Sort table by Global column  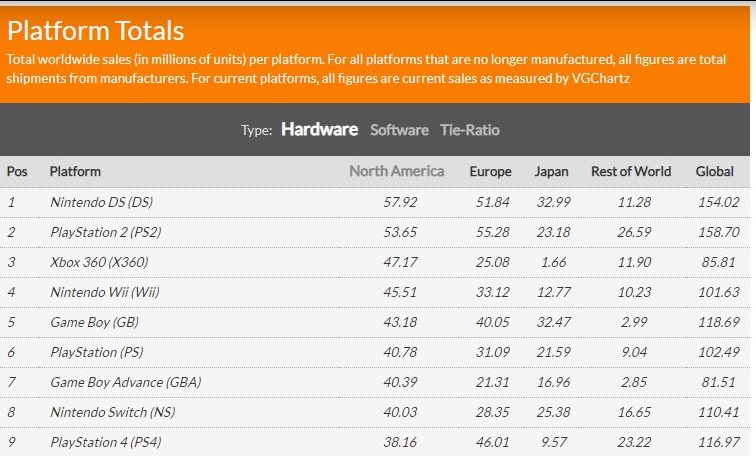coord(714,172)
